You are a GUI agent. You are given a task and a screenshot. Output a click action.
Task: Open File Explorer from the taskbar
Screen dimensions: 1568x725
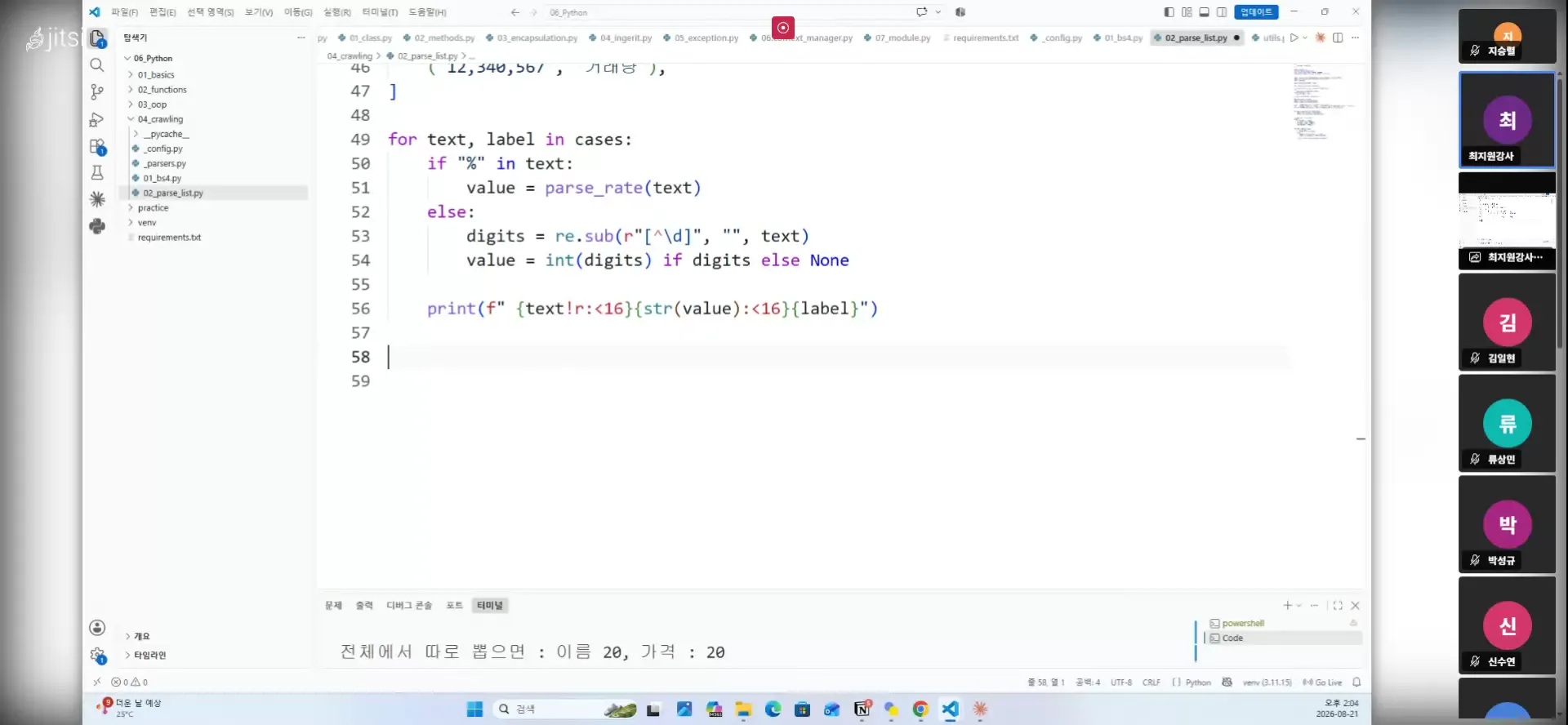tap(743, 709)
